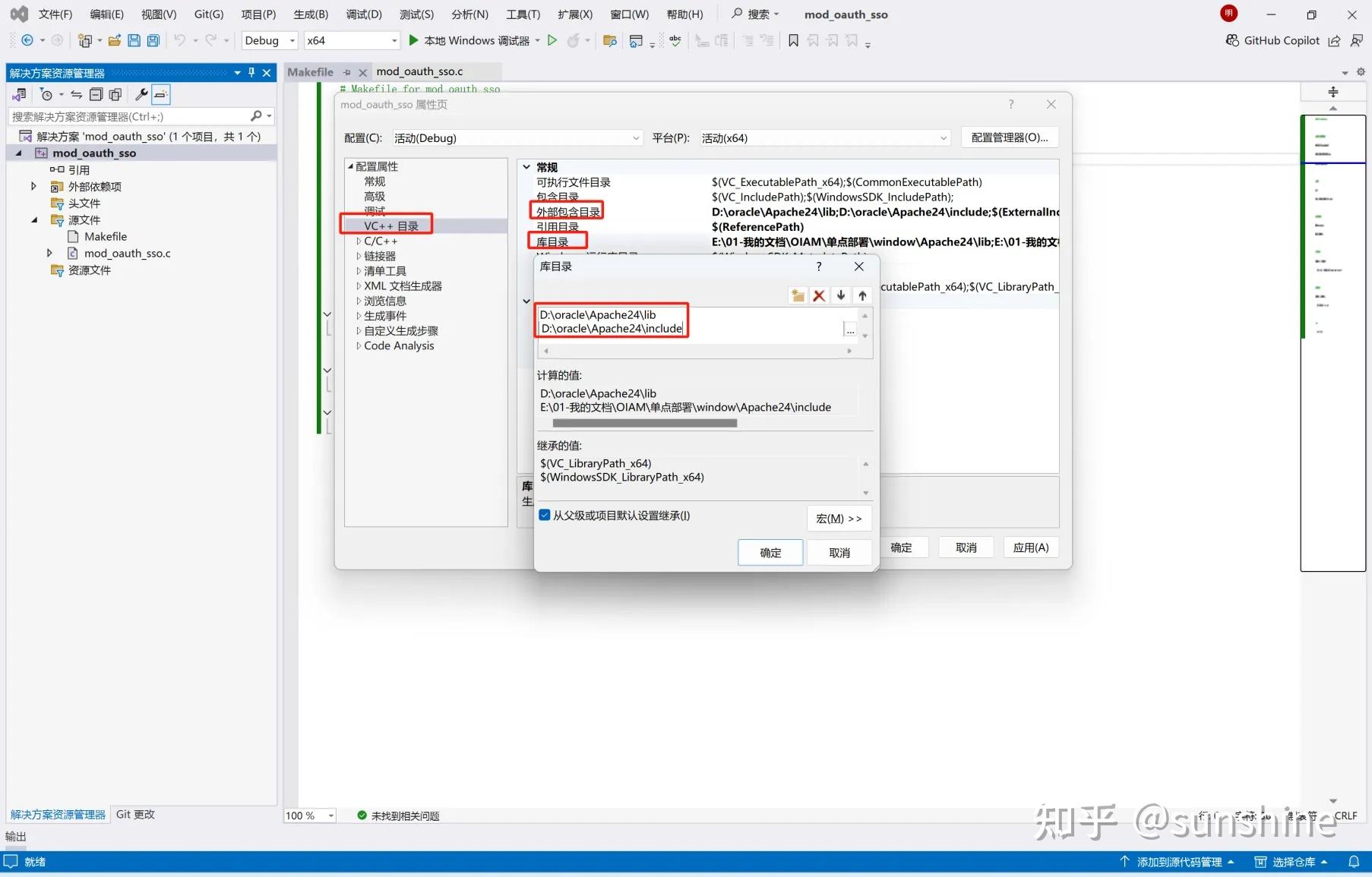Select the Properties wrench icon in Solution Explorer
Screen dimensions: 1372x877
[141, 94]
